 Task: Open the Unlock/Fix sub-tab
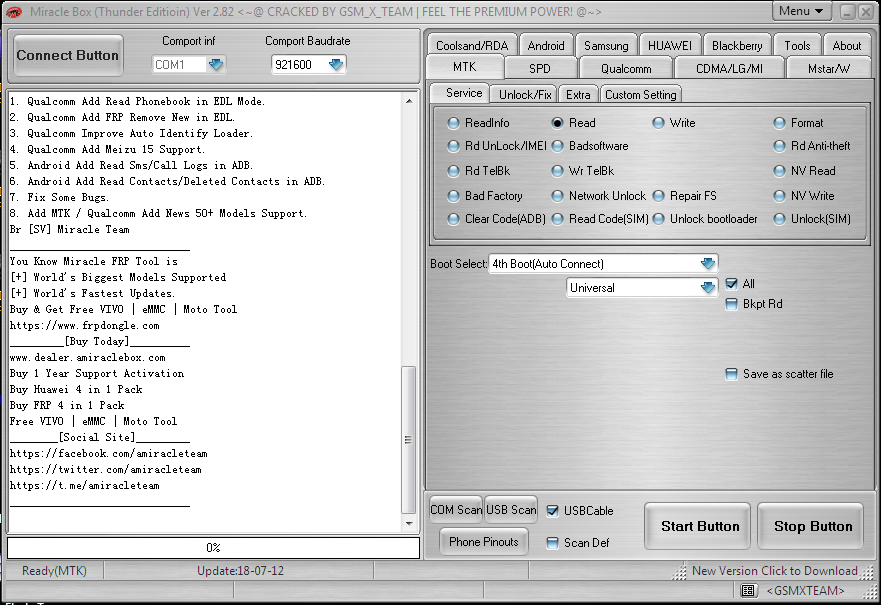(x=524, y=94)
